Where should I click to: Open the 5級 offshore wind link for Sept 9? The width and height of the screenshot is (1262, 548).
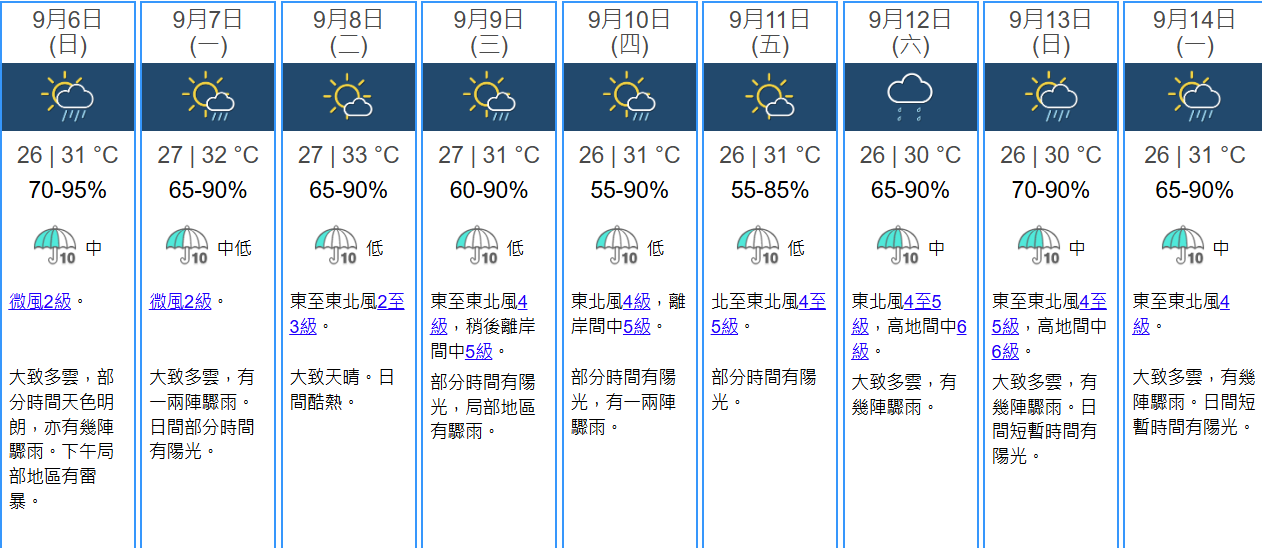(x=479, y=351)
